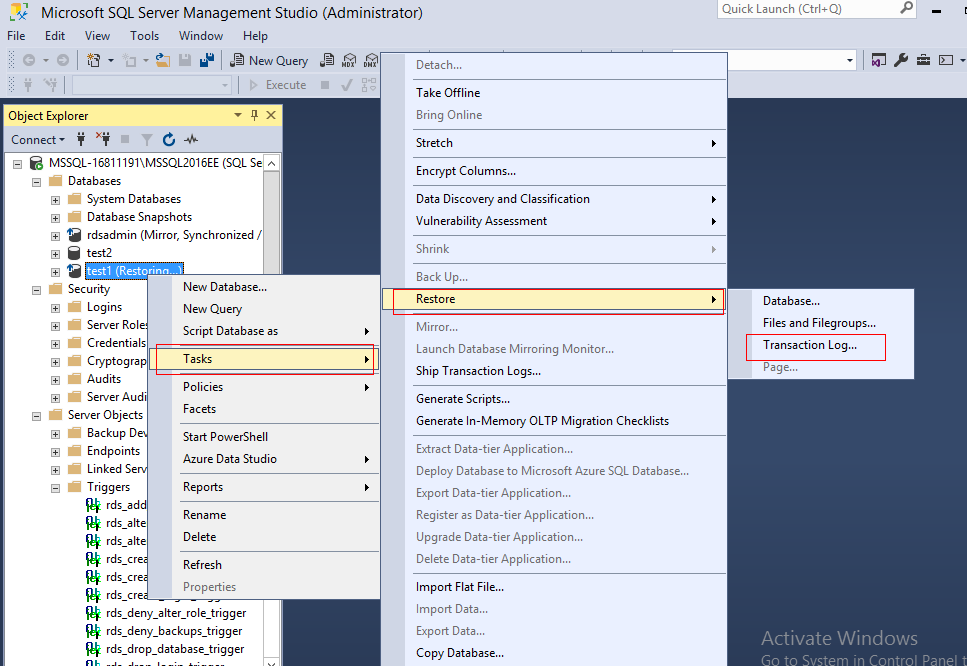The width and height of the screenshot is (967, 666).
Task: Click the single-disk Save icon
Action: pyautogui.click(x=184, y=60)
